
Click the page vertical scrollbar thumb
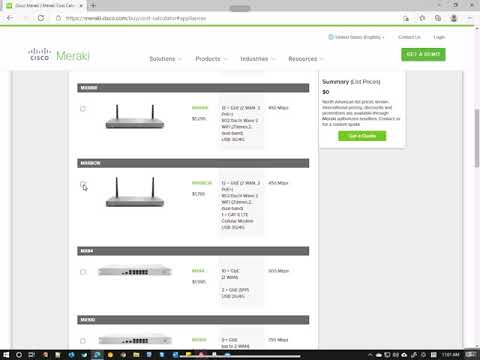point(477,137)
